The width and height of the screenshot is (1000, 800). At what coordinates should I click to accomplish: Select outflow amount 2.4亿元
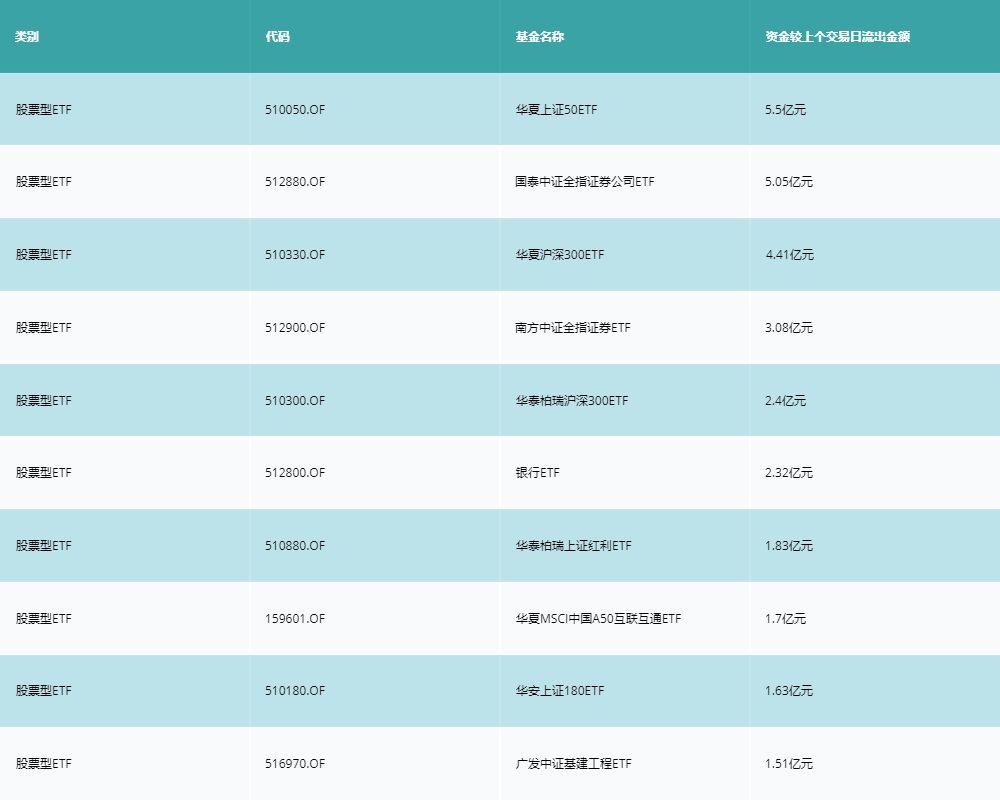point(785,400)
